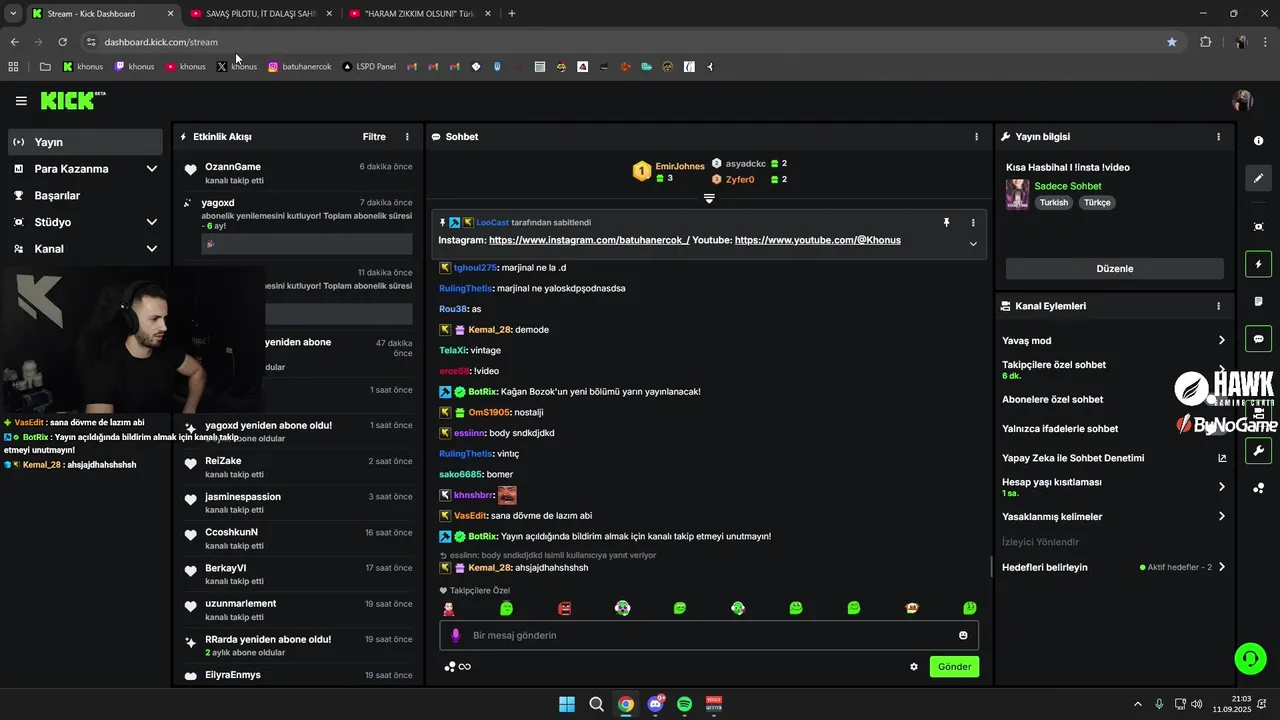Toggle the chat bubble panel icon in right sidebar

coord(1259,339)
